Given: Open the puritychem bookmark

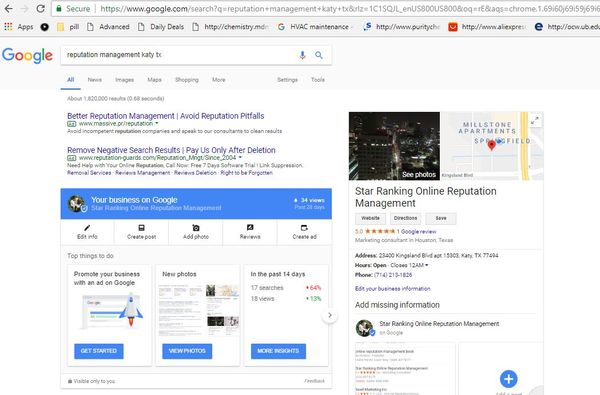Looking at the screenshot, I should tap(401, 27).
